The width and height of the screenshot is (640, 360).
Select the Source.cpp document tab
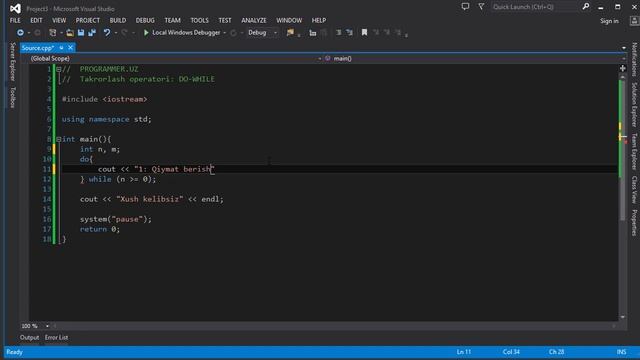click(x=38, y=48)
